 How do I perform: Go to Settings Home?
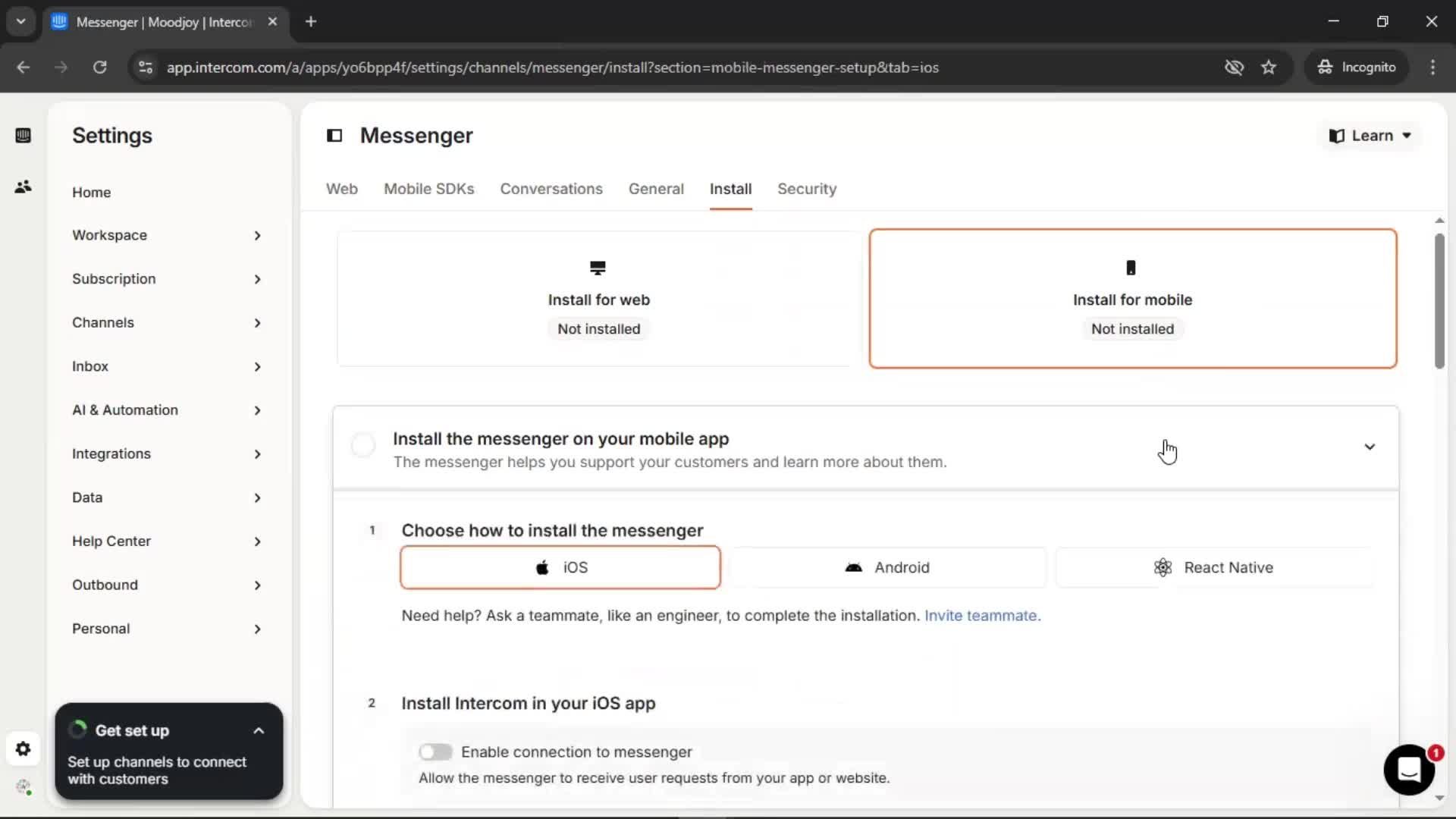(91, 193)
